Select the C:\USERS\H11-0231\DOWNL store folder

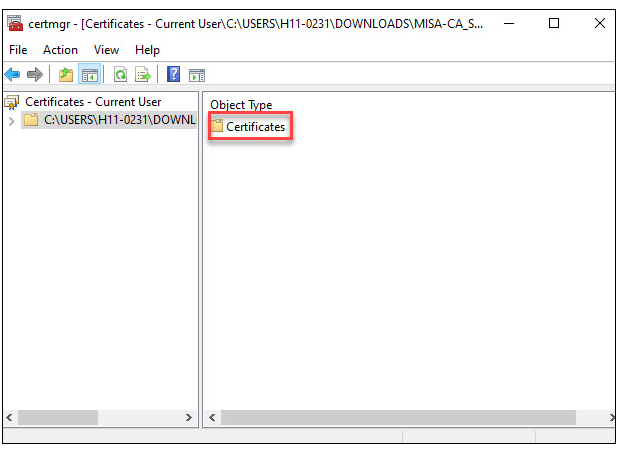118,120
